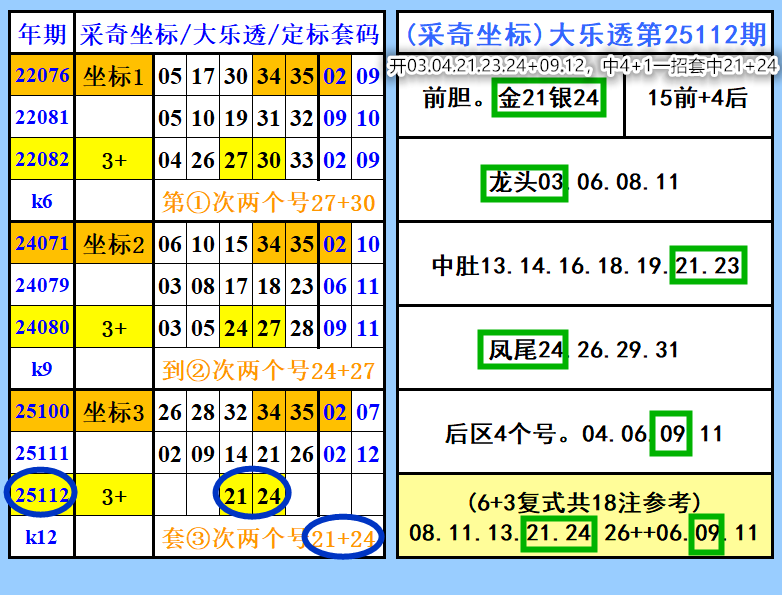This screenshot has width=782, height=595.
Task: Click blue 06 in row 24079
Action: tap(335, 286)
